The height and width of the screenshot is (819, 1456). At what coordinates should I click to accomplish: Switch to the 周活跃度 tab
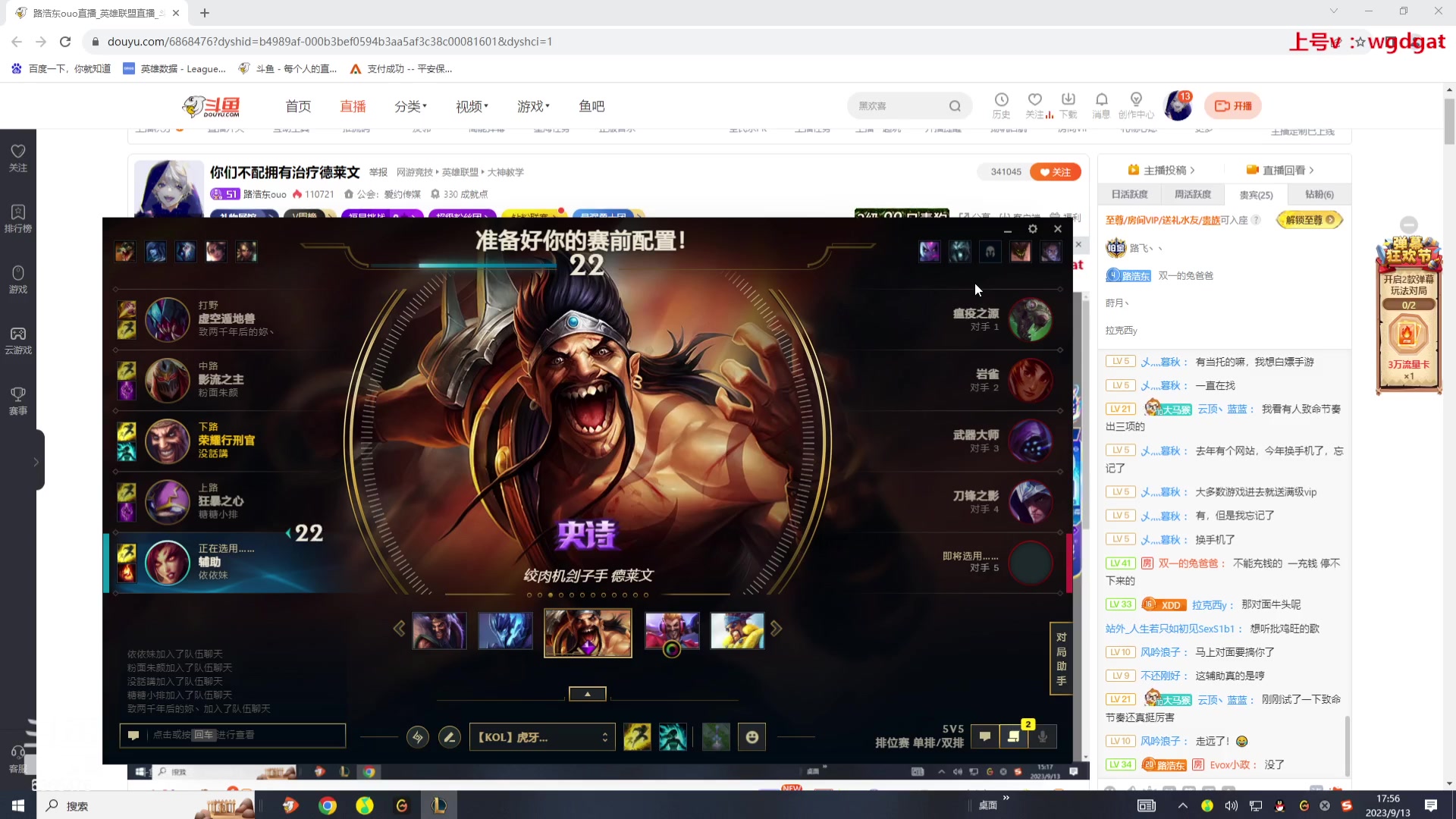[1192, 195]
